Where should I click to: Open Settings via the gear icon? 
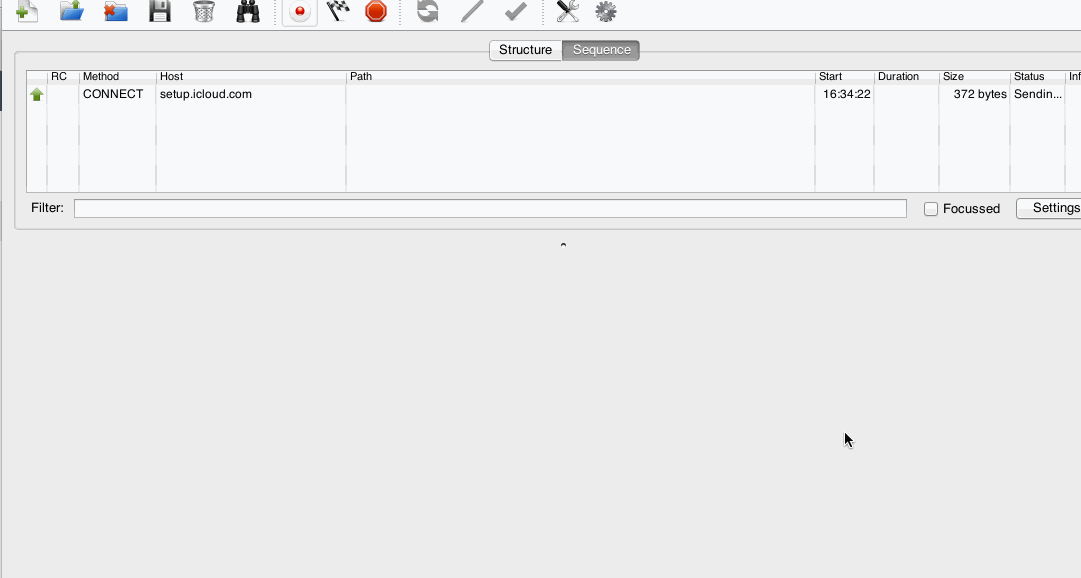click(x=606, y=11)
